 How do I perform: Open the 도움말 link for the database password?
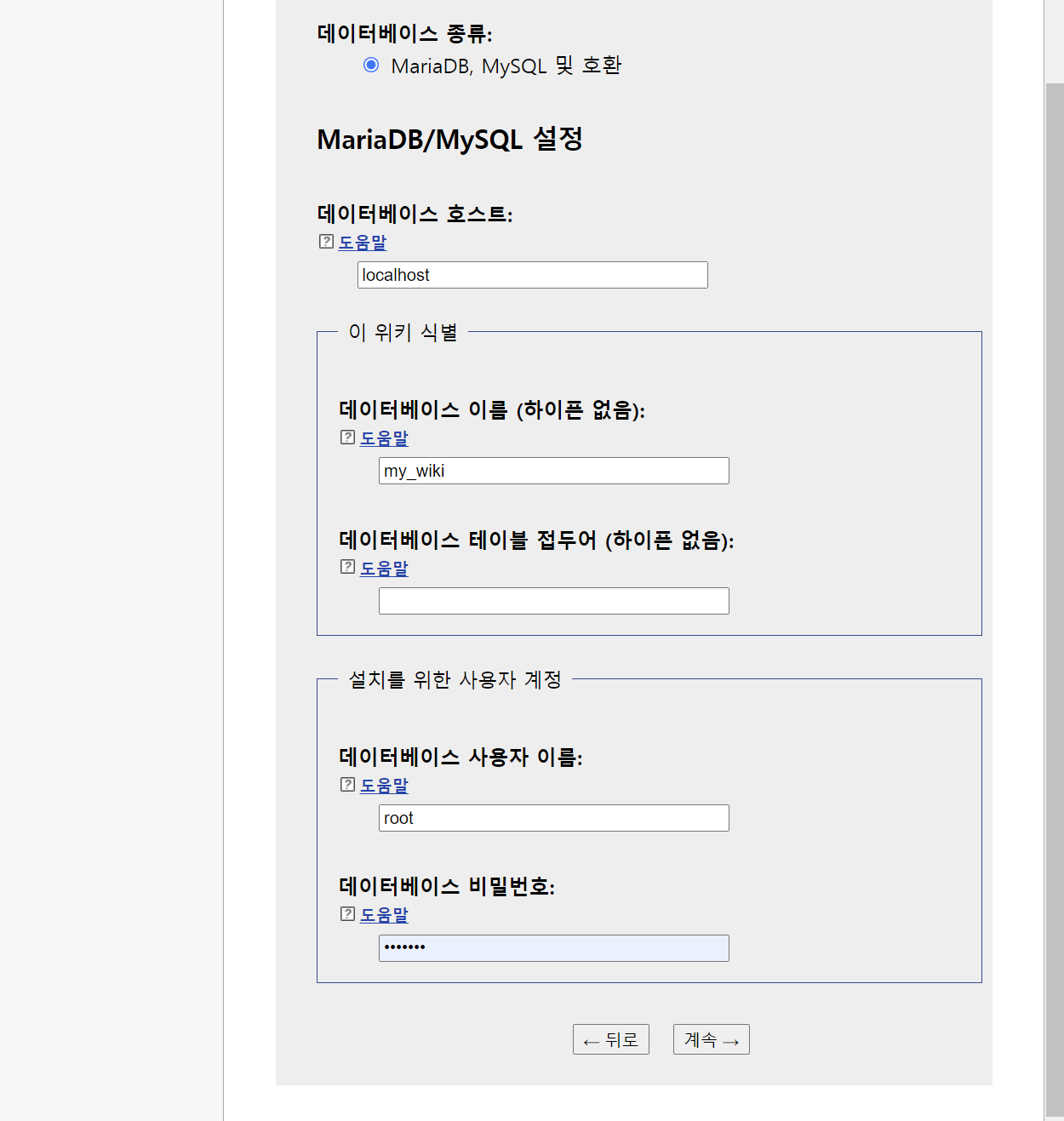(383, 915)
